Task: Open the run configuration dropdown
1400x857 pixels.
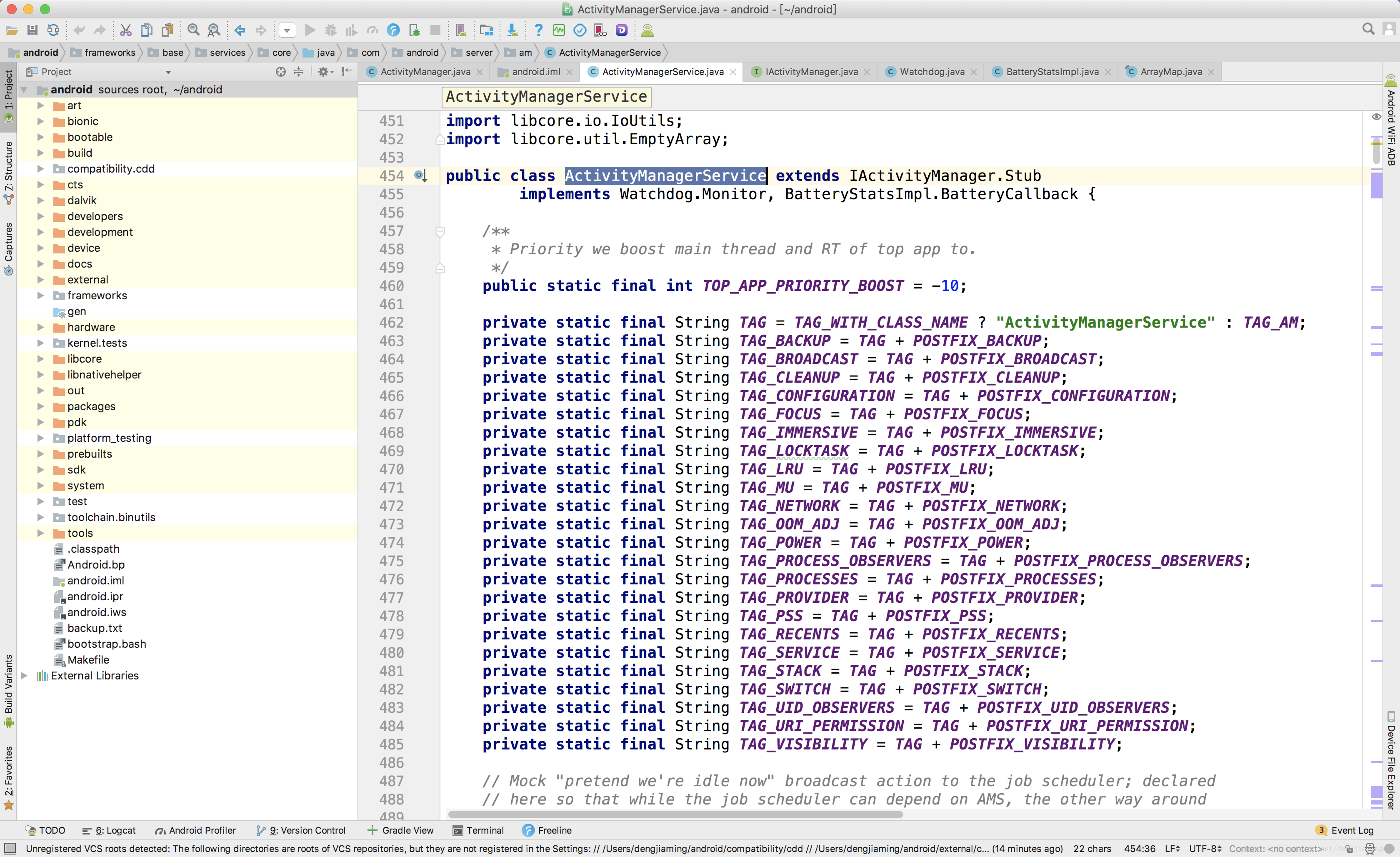Action: (287, 30)
